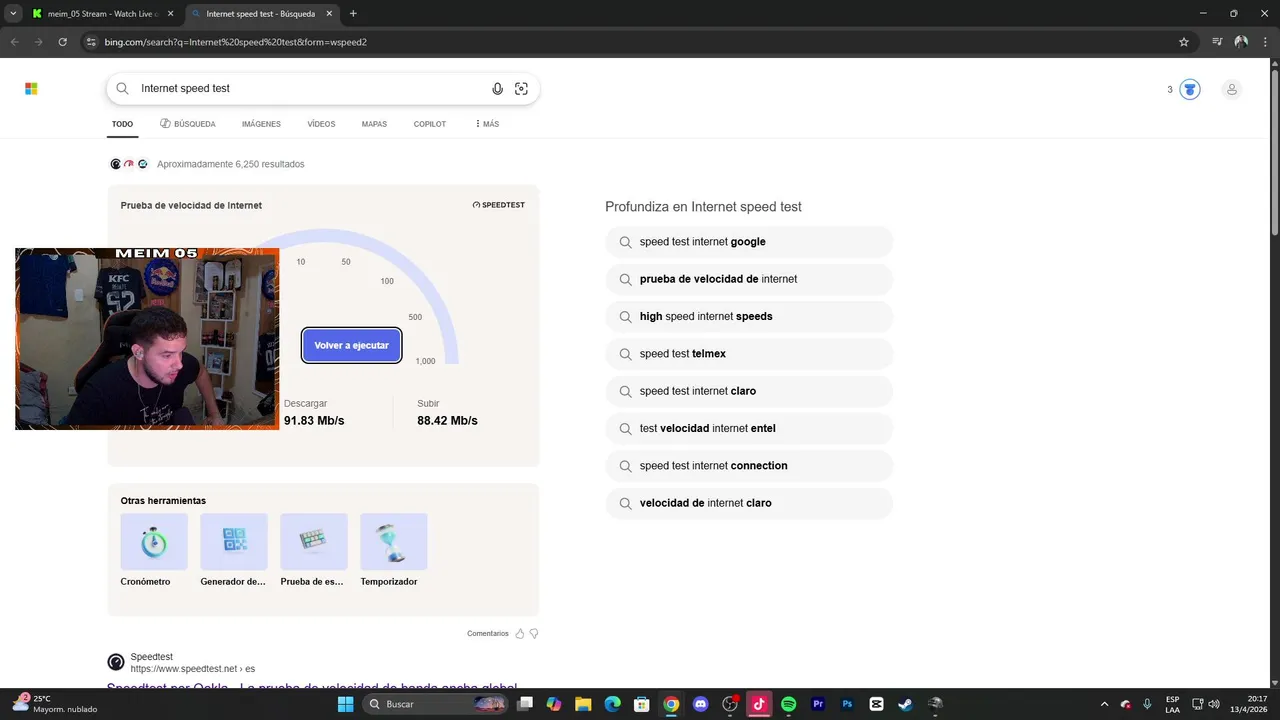Open the Rewards medal icon
This screenshot has width=1280, height=720.
pyautogui.click(x=1189, y=89)
